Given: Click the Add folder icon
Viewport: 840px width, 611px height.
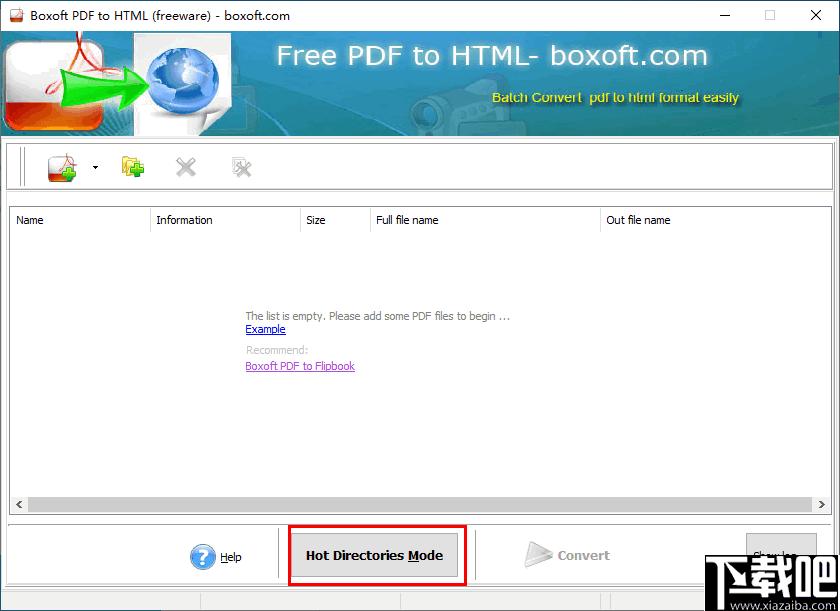Looking at the screenshot, I should 133,167.
